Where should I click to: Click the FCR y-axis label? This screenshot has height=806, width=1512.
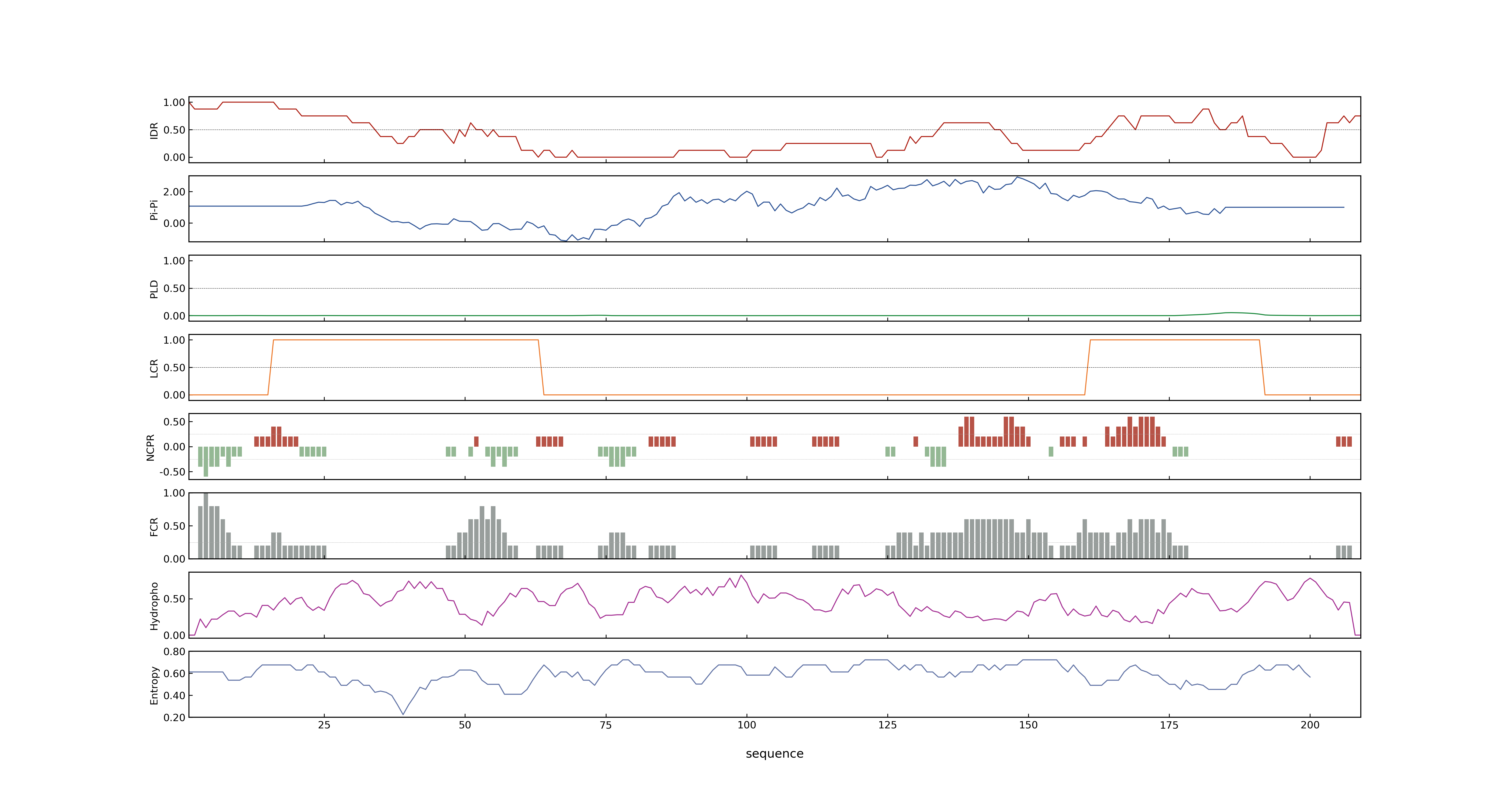pos(154,526)
